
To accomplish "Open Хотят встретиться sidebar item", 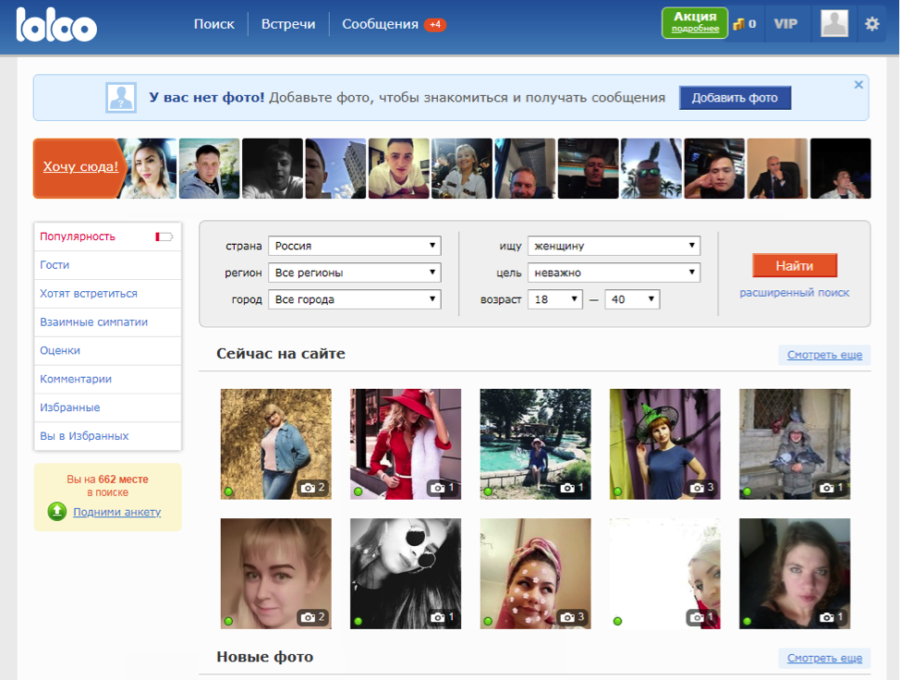I will [108, 293].
